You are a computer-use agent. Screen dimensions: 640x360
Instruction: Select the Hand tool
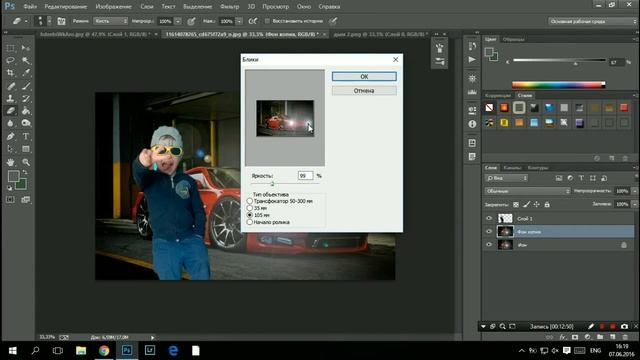pyautogui.click(x=11, y=162)
